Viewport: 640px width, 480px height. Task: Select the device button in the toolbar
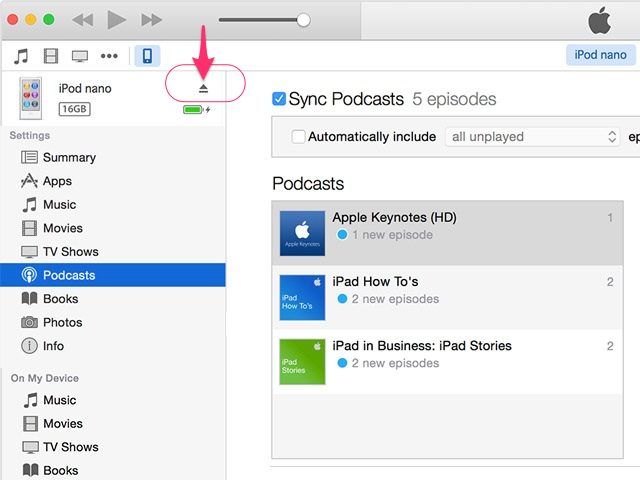[147, 56]
